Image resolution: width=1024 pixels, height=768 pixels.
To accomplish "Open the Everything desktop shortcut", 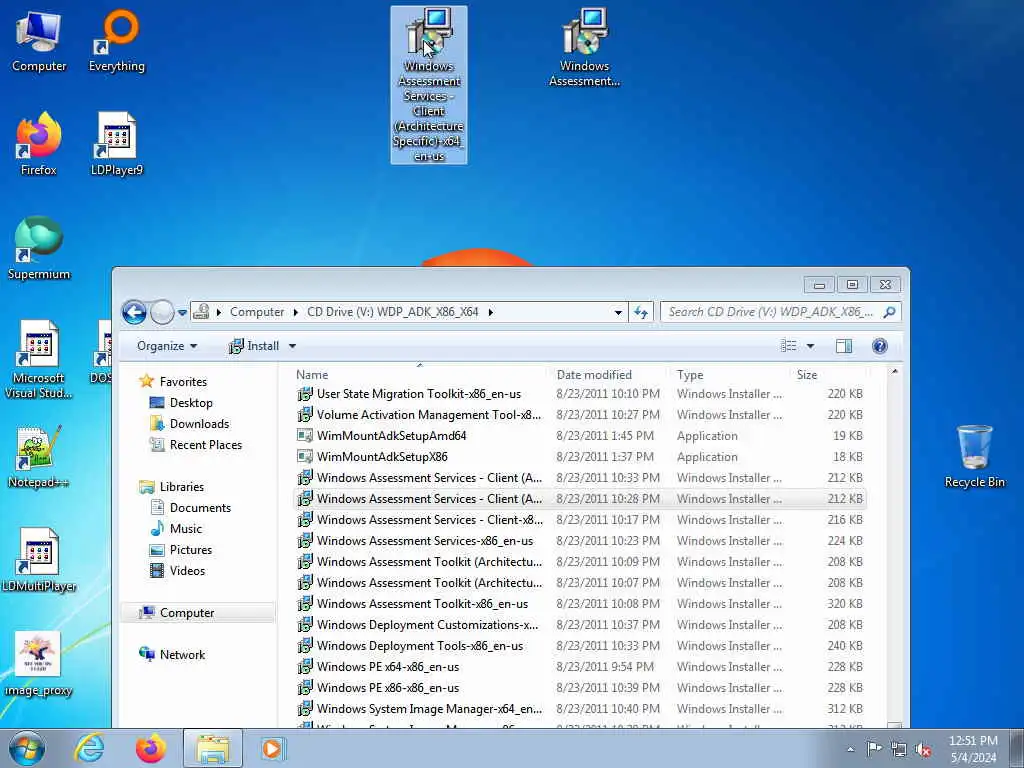I will point(117,42).
